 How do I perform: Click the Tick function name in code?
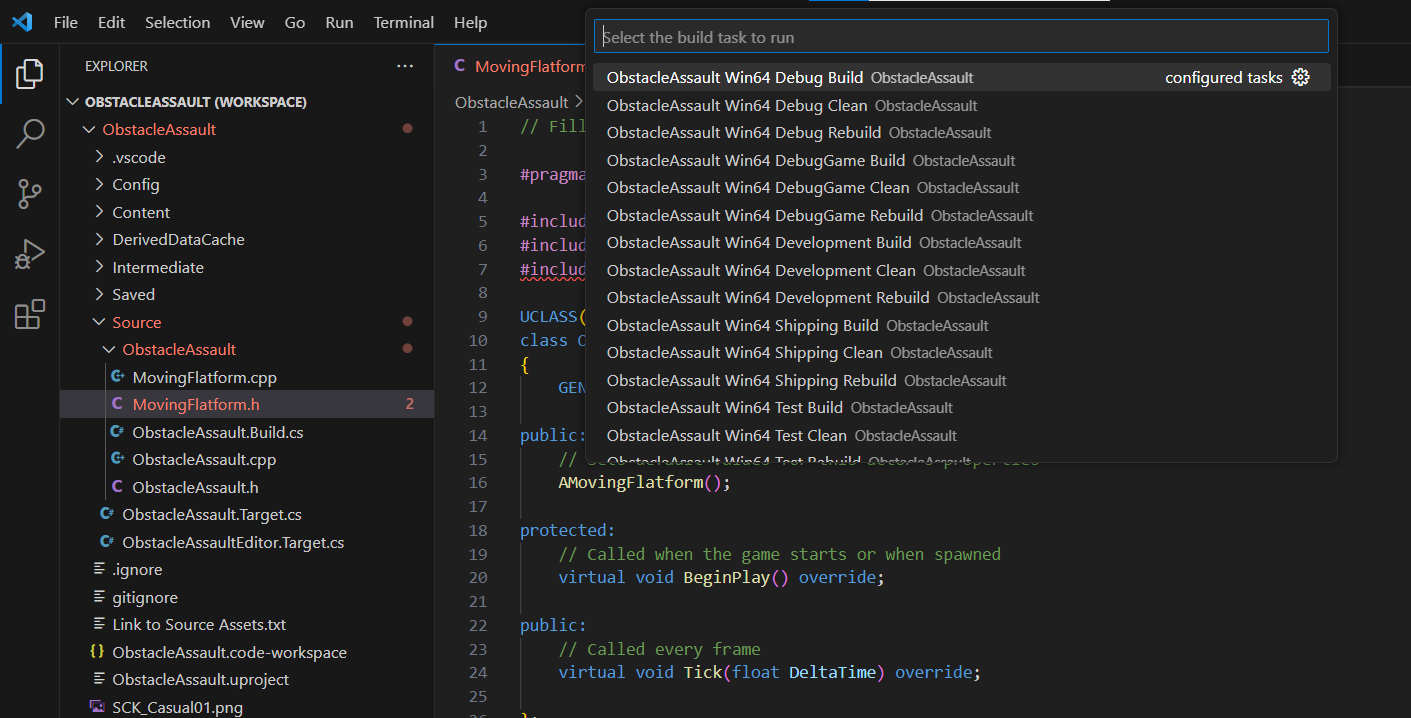click(702, 672)
